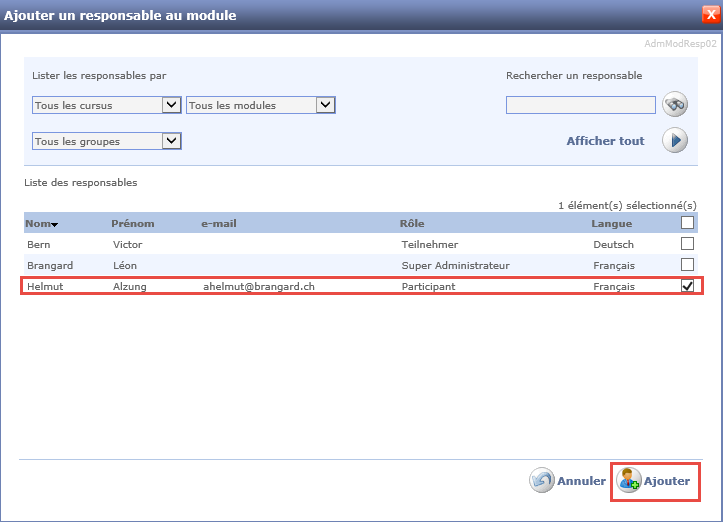The width and height of the screenshot is (723, 522).
Task: Uncheck the box for Helmut Alzung
Action: pyautogui.click(x=687, y=286)
